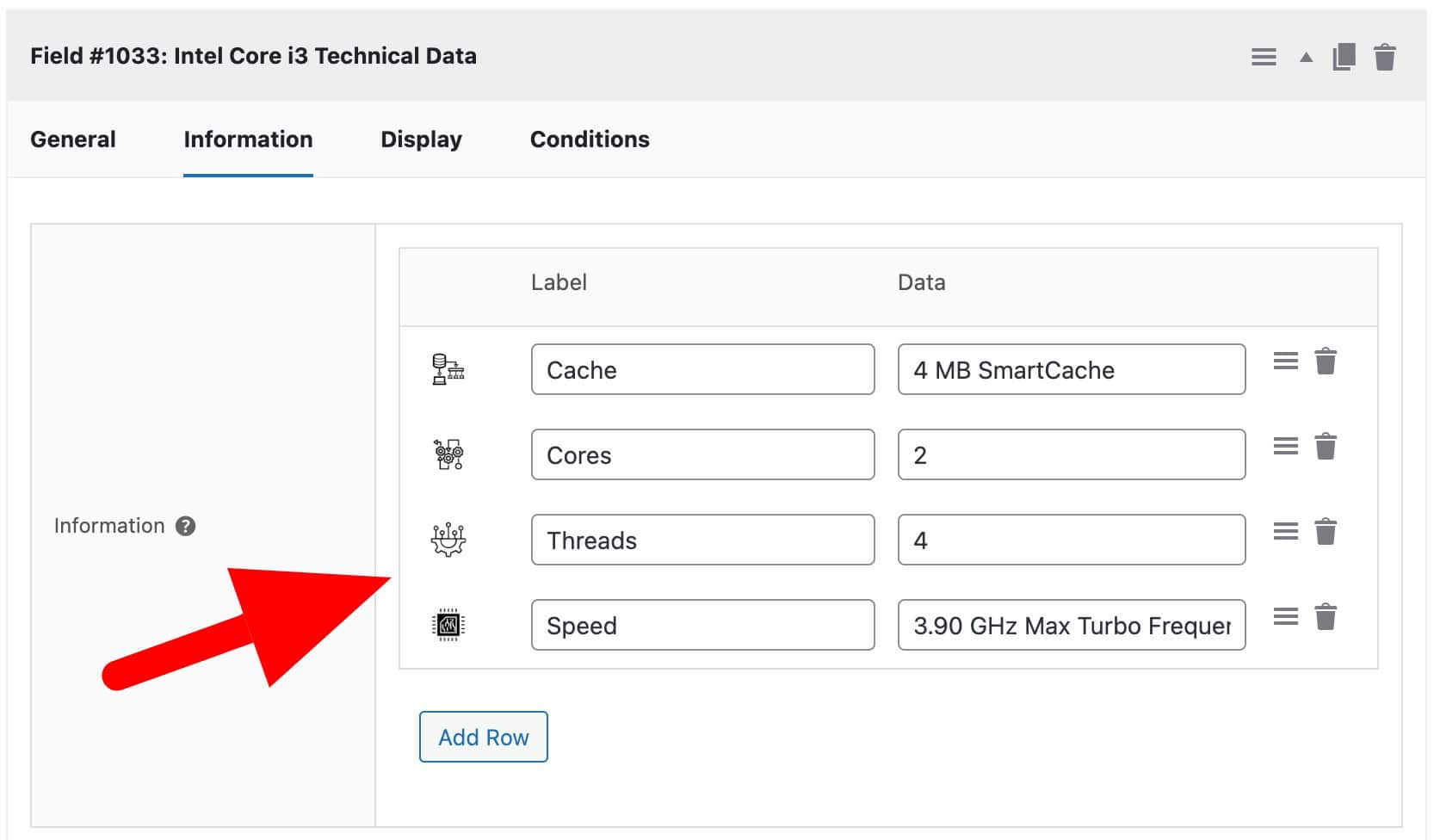Click the drag handle beside the Cores row
1434x840 pixels.
pyautogui.click(x=1286, y=446)
